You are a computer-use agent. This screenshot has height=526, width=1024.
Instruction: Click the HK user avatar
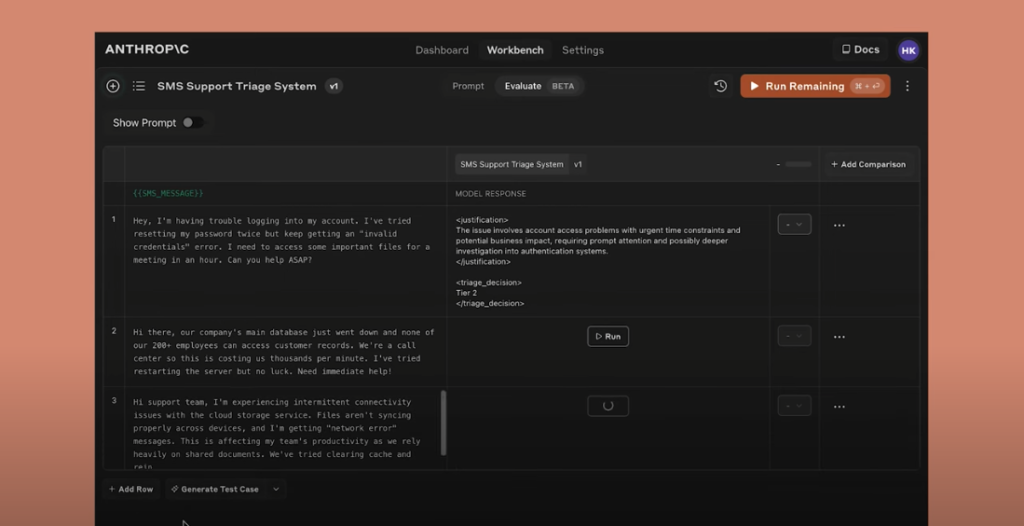(x=908, y=50)
